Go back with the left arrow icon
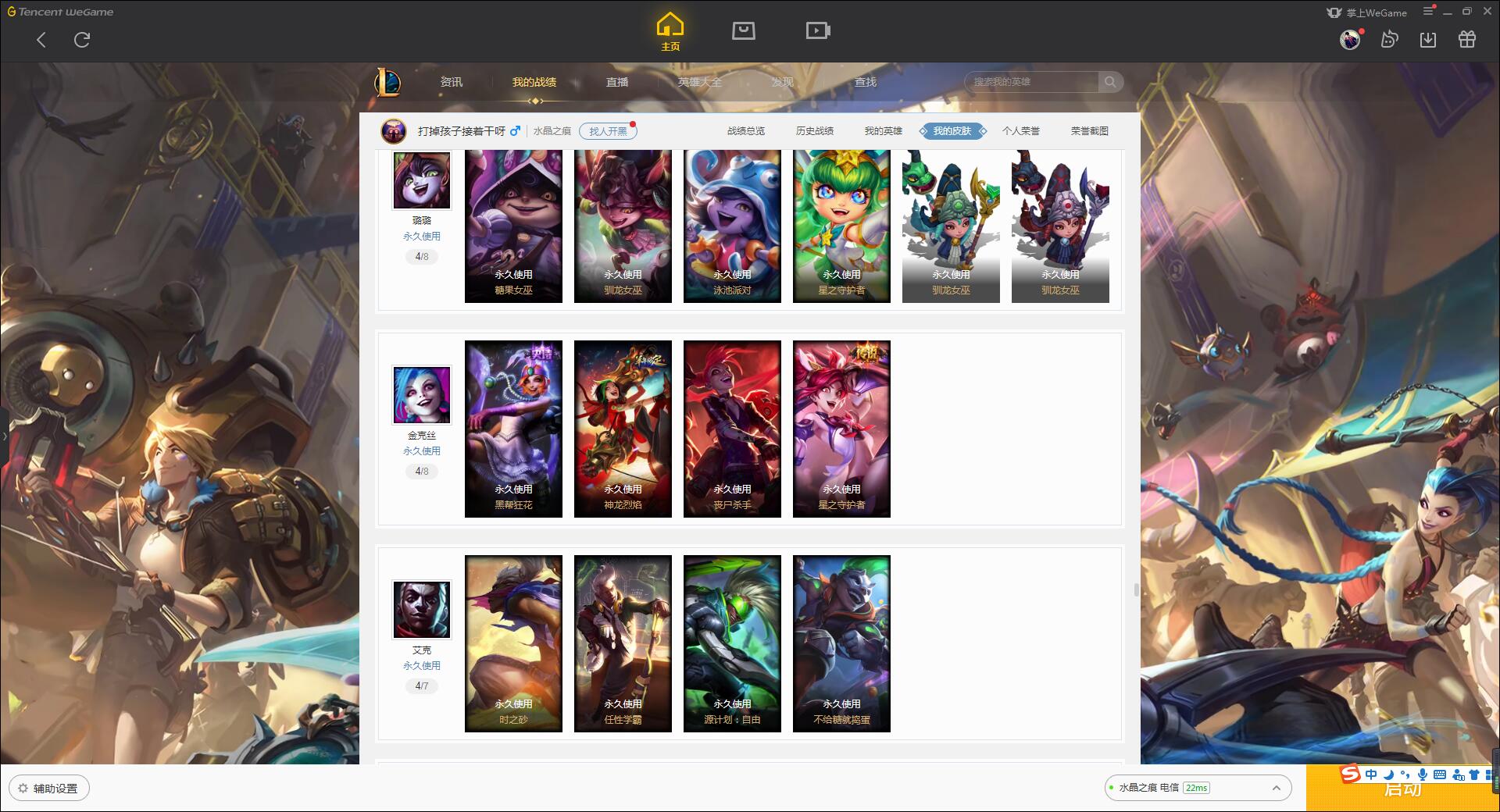The width and height of the screenshot is (1500, 812). coord(41,40)
